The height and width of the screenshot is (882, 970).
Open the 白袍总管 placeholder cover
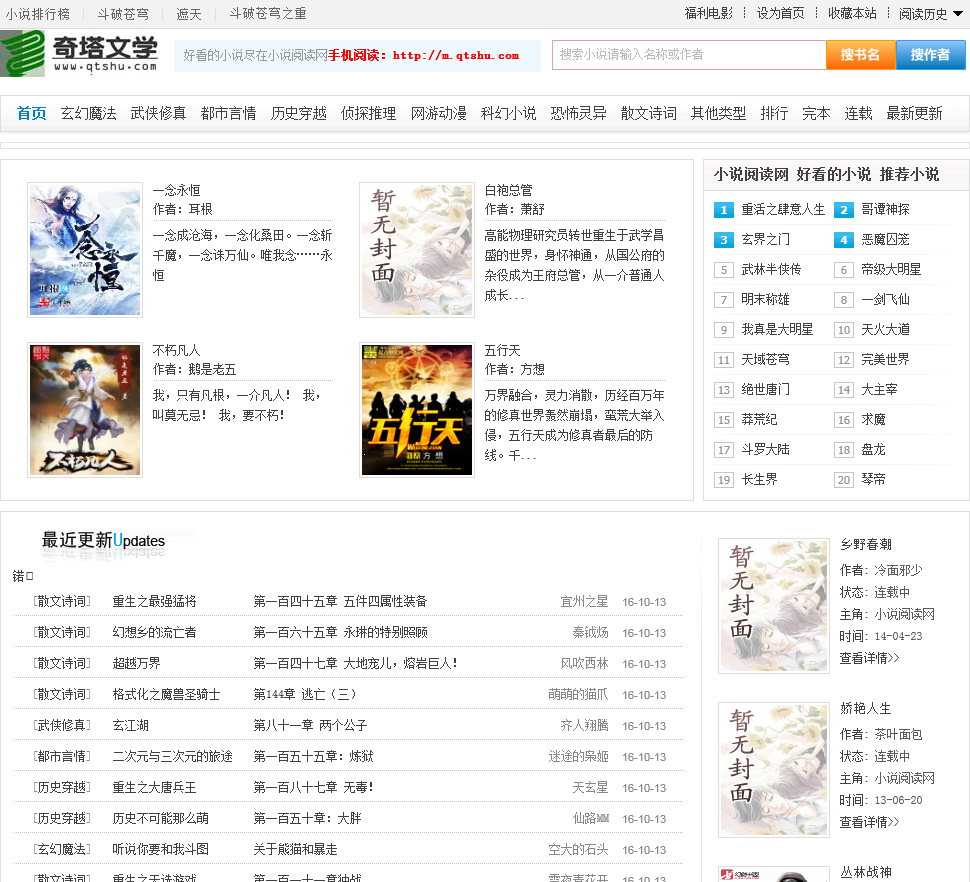click(417, 250)
